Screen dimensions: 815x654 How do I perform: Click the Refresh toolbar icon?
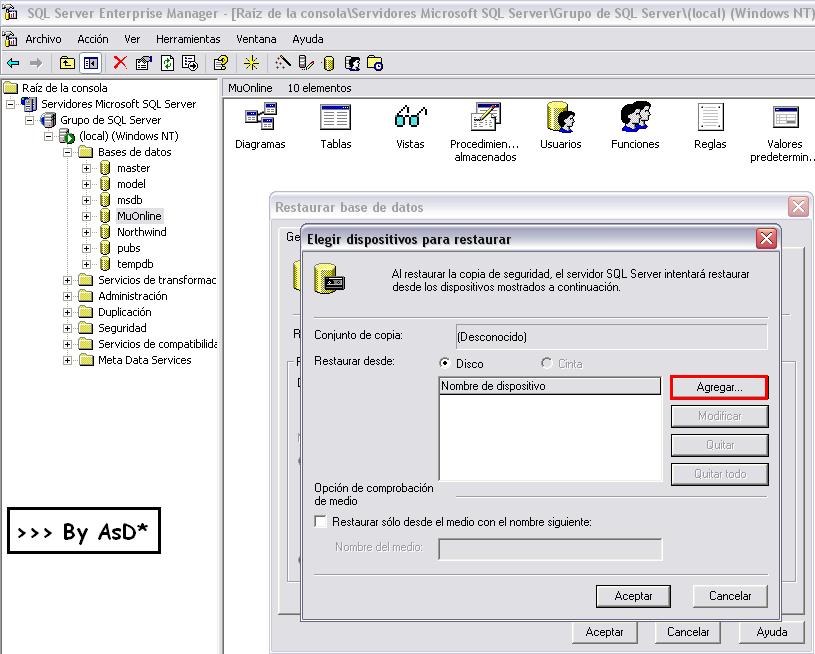(167, 63)
